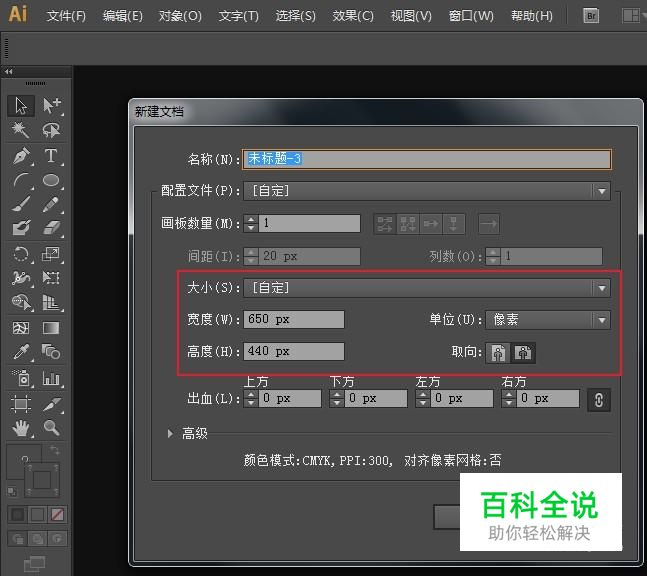The height and width of the screenshot is (576, 647).
Task: Open the 效果(C) menu
Action: [x=353, y=16]
